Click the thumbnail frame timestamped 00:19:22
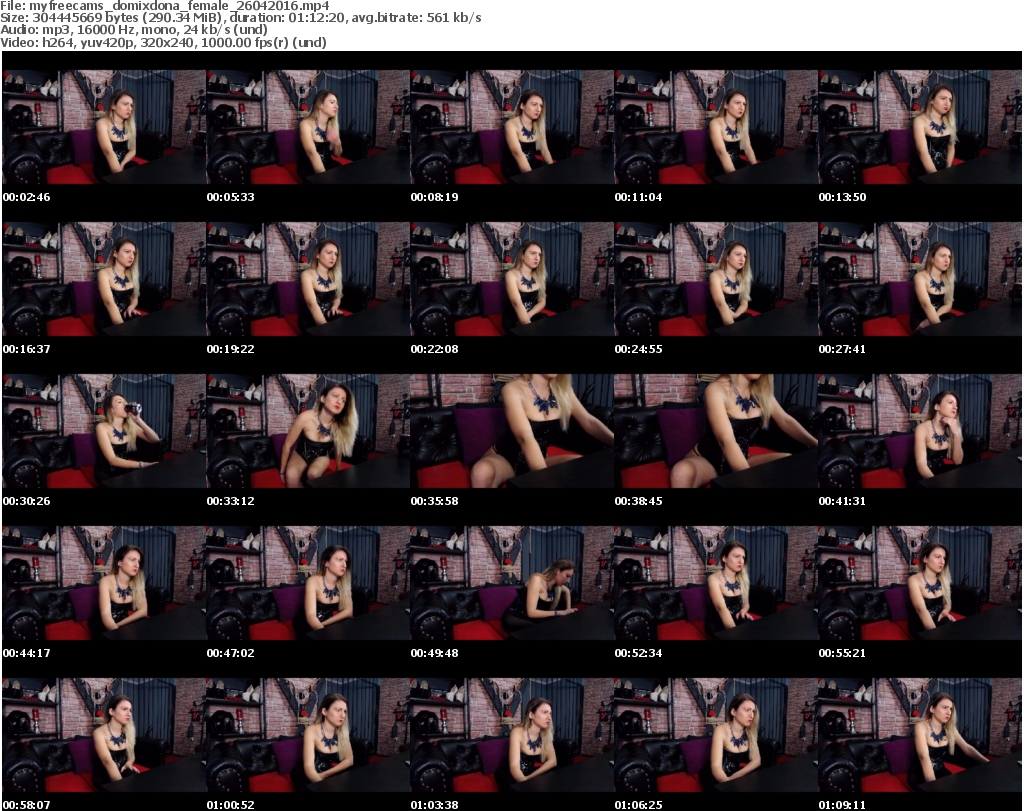Screen dimensions: 1024x811 pos(308,279)
